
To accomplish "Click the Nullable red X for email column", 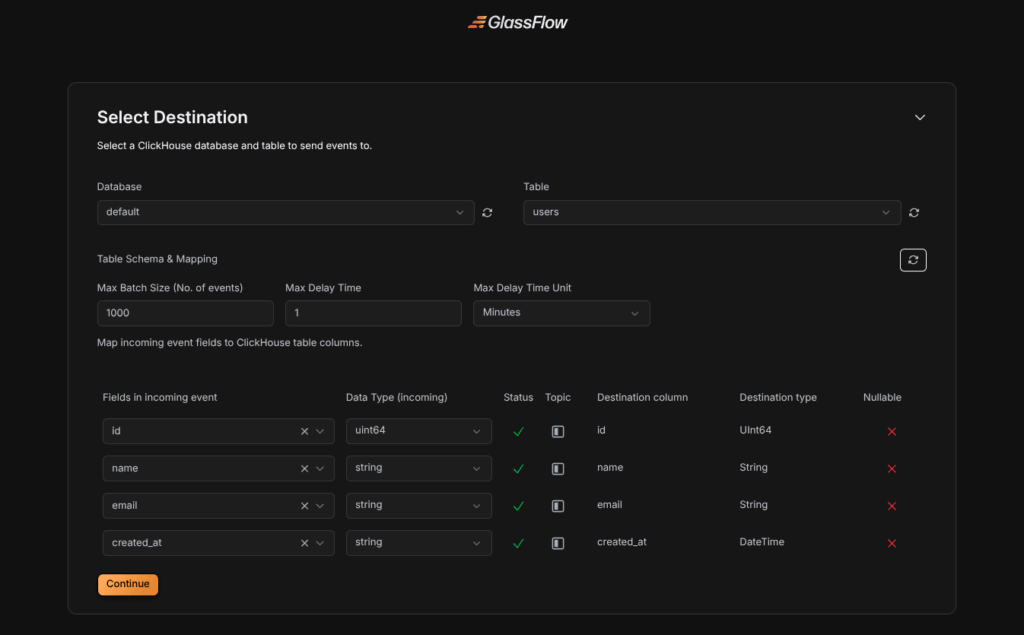I will (891, 506).
